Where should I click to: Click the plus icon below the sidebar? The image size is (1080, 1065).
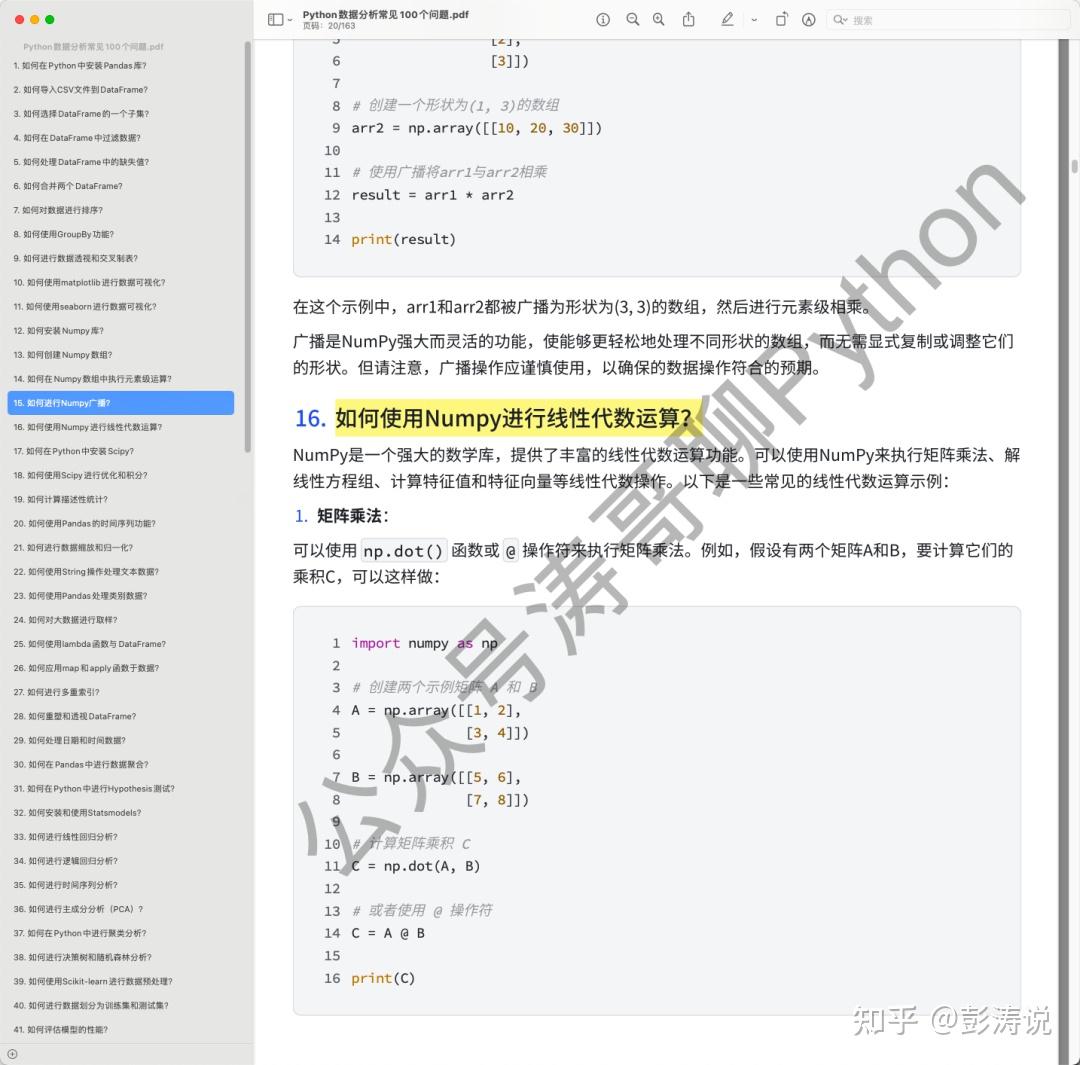(x=12, y=1054)
